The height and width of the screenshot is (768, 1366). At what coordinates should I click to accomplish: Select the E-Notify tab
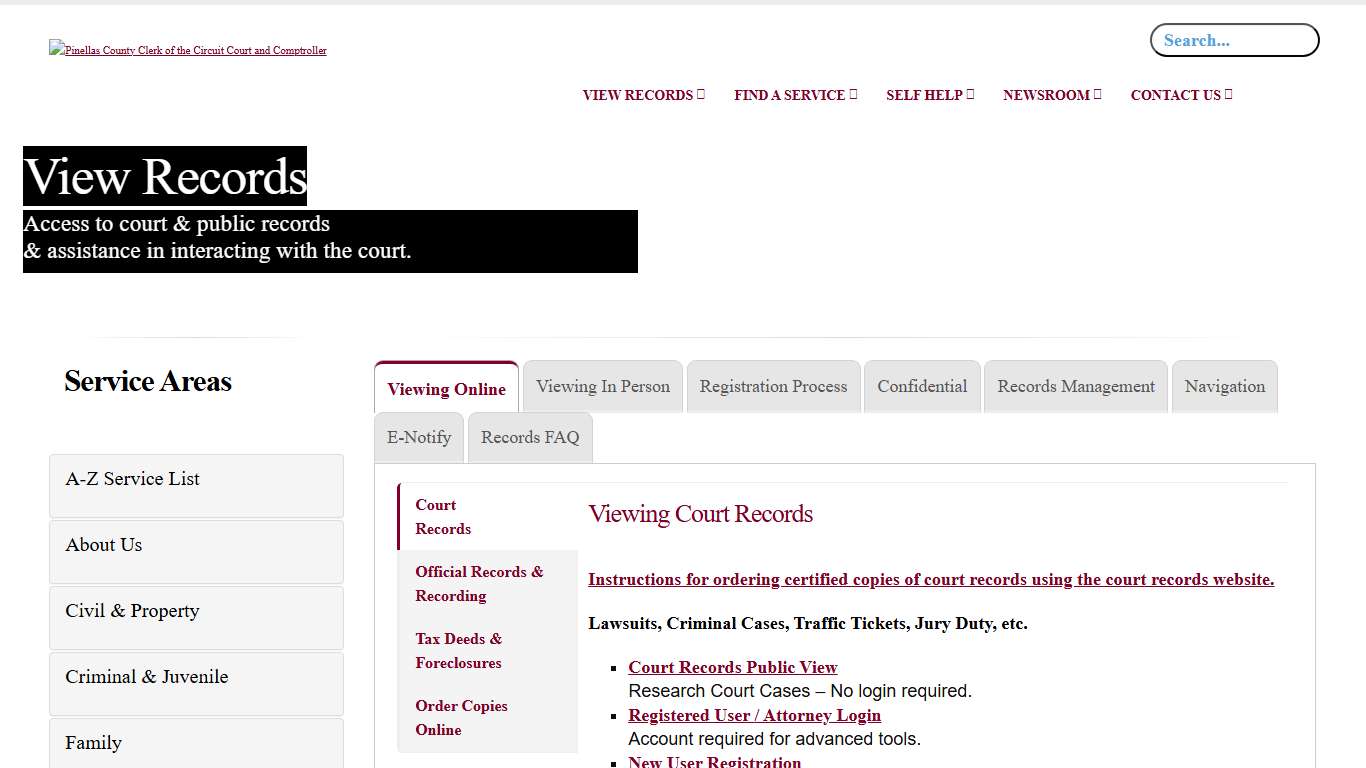click(x=419, y=438)
